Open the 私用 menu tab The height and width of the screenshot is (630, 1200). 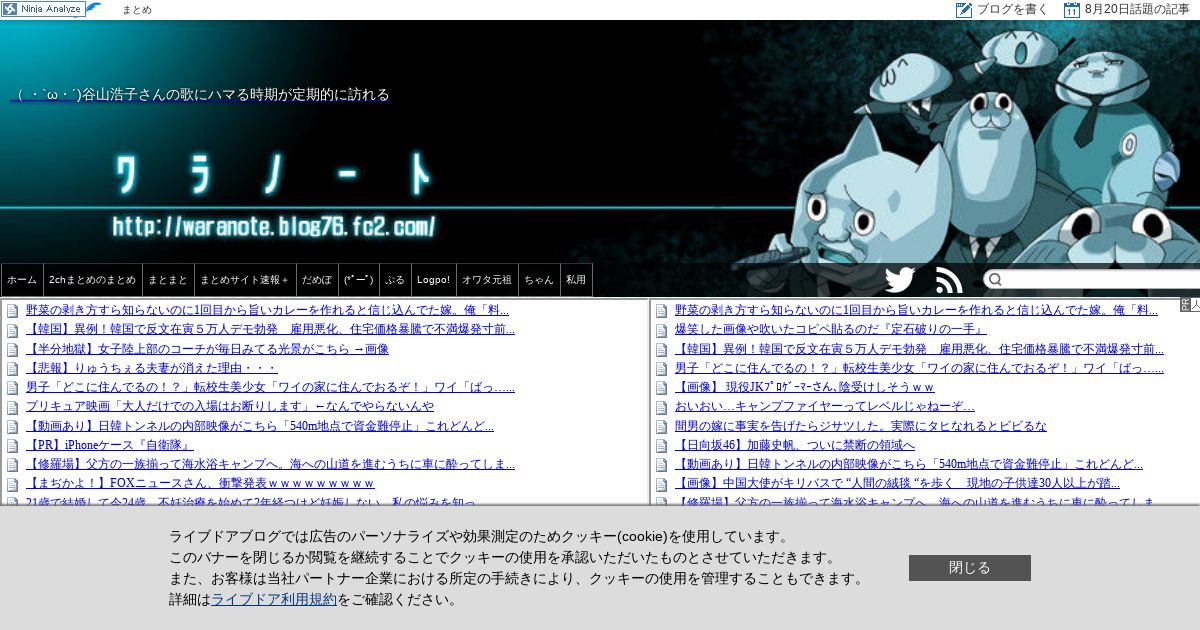click(576, 280)
